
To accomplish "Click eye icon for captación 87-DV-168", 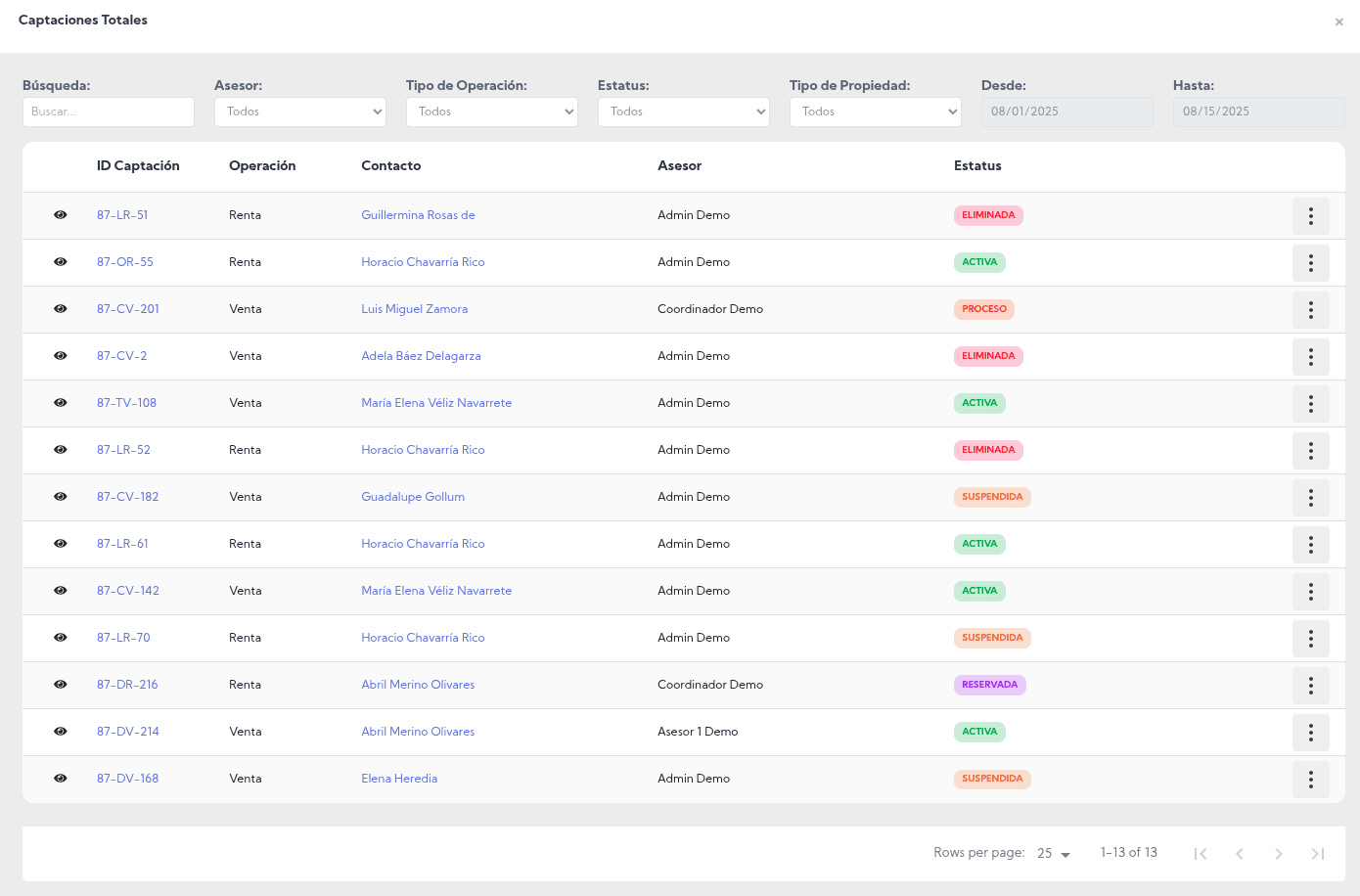I will click(x=61, y=779).
